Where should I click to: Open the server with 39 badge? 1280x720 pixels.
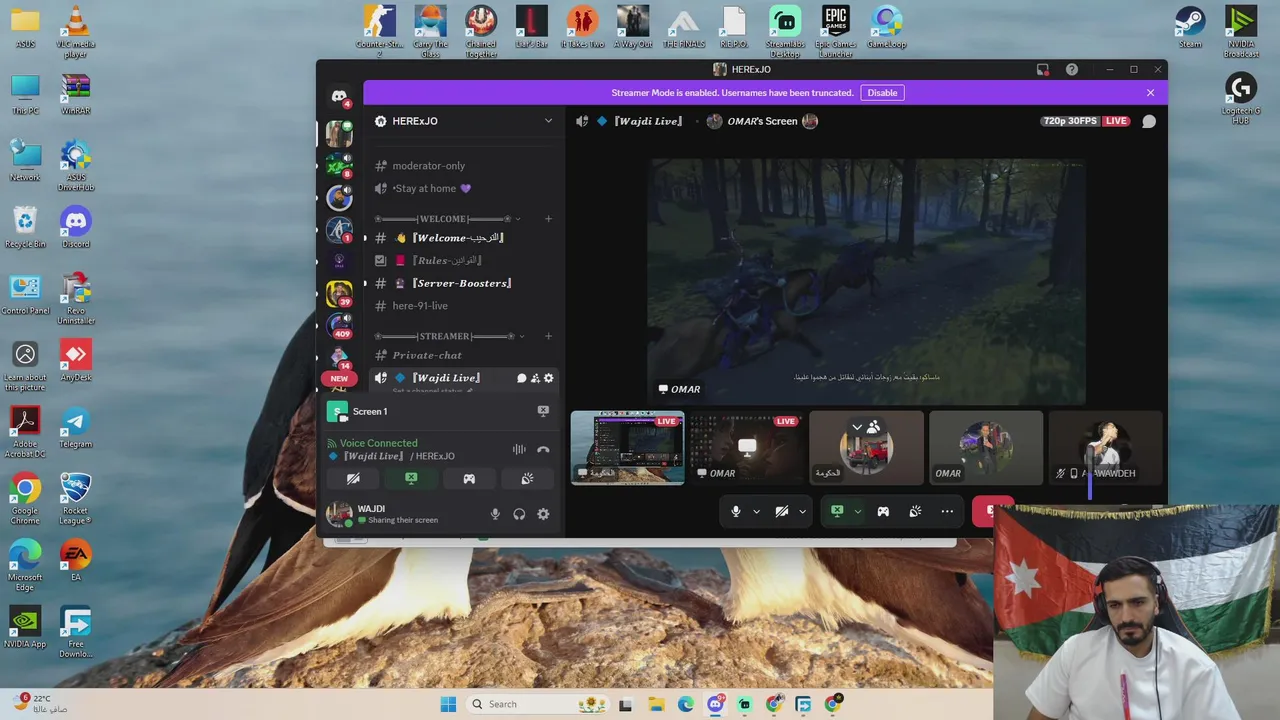(339, 293)
